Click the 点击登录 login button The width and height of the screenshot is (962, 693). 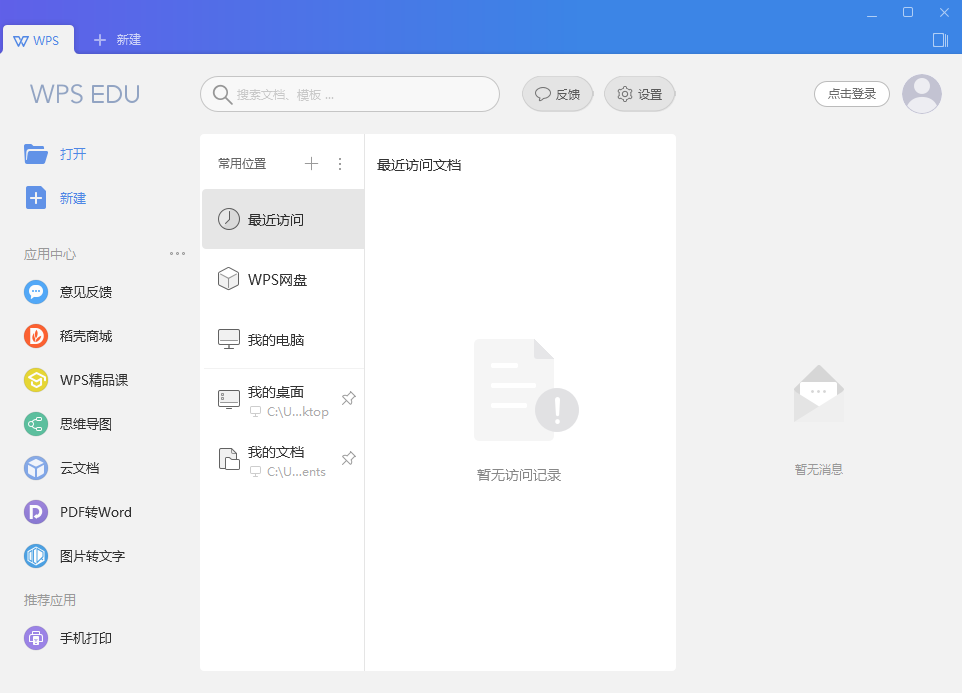pos(851,94)
